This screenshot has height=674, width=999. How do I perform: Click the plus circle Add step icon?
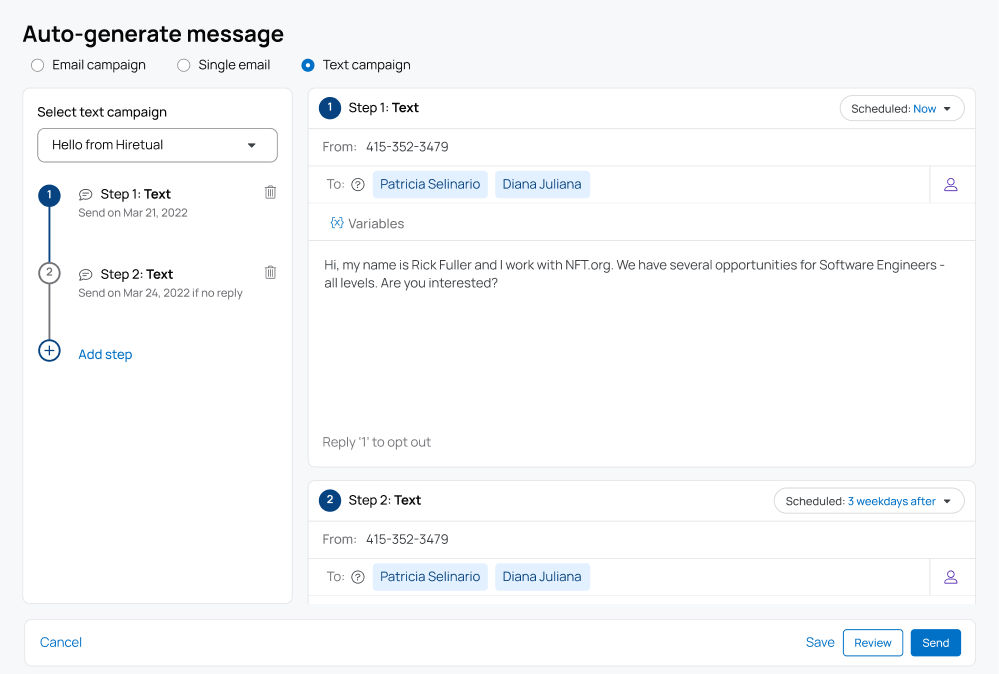(x=49, y=351)
